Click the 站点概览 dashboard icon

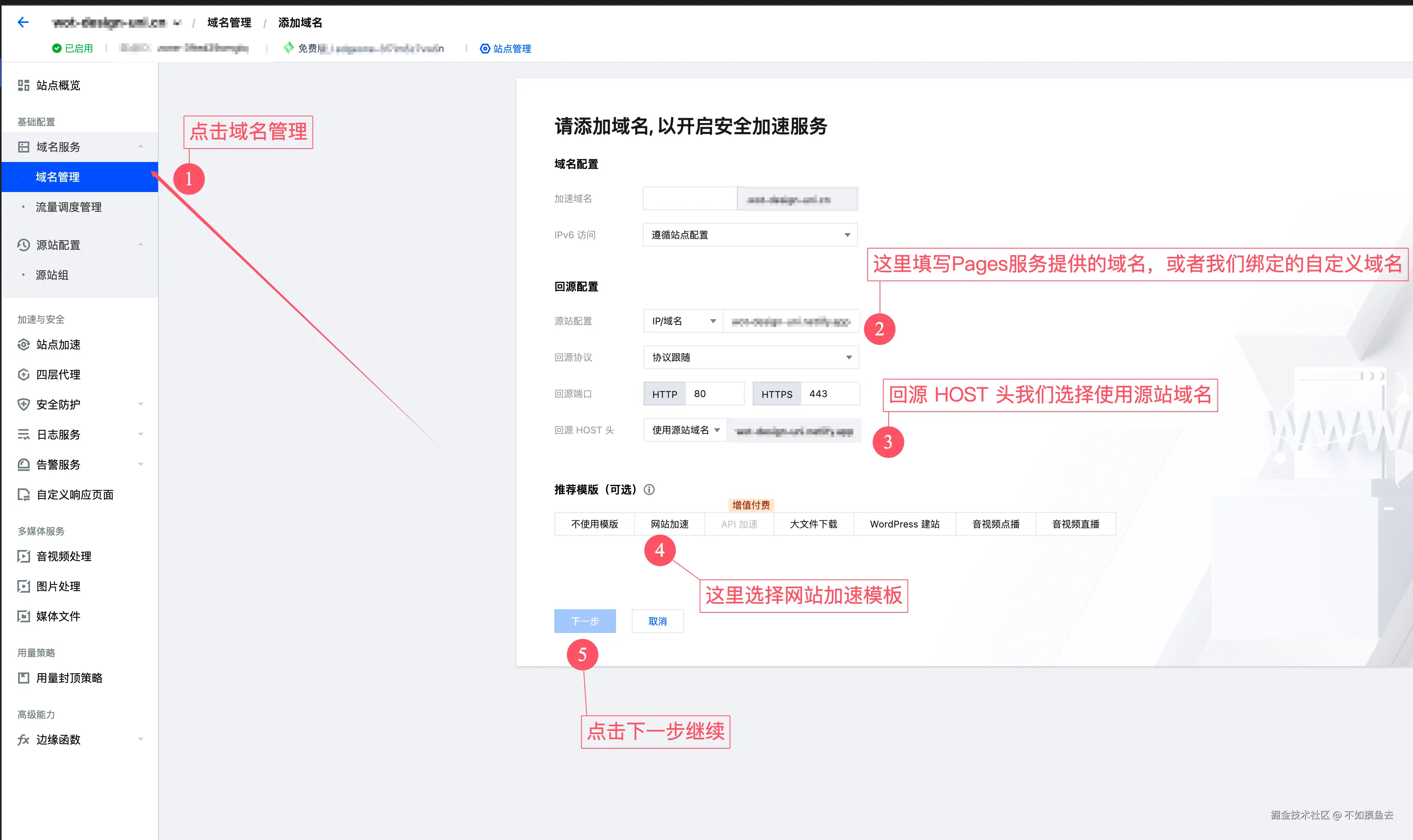point(23,85)
